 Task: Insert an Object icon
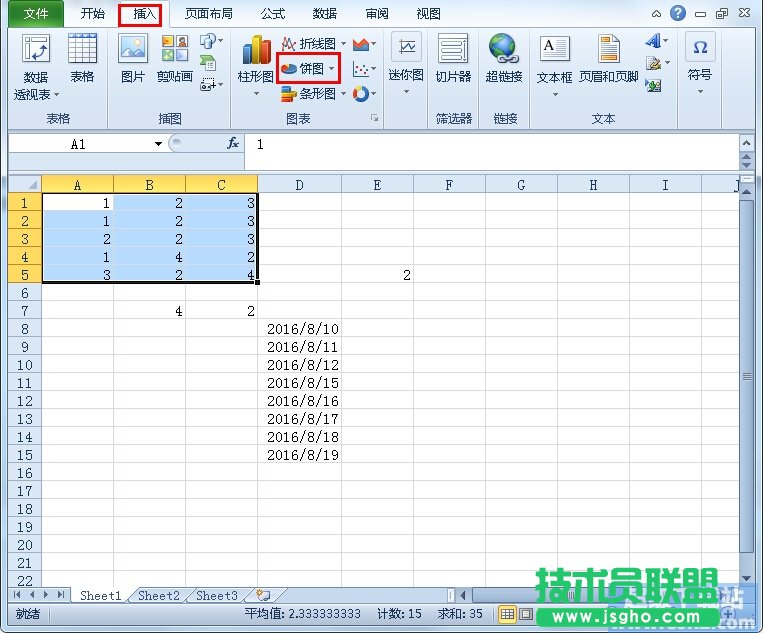(x=653, y=85)
